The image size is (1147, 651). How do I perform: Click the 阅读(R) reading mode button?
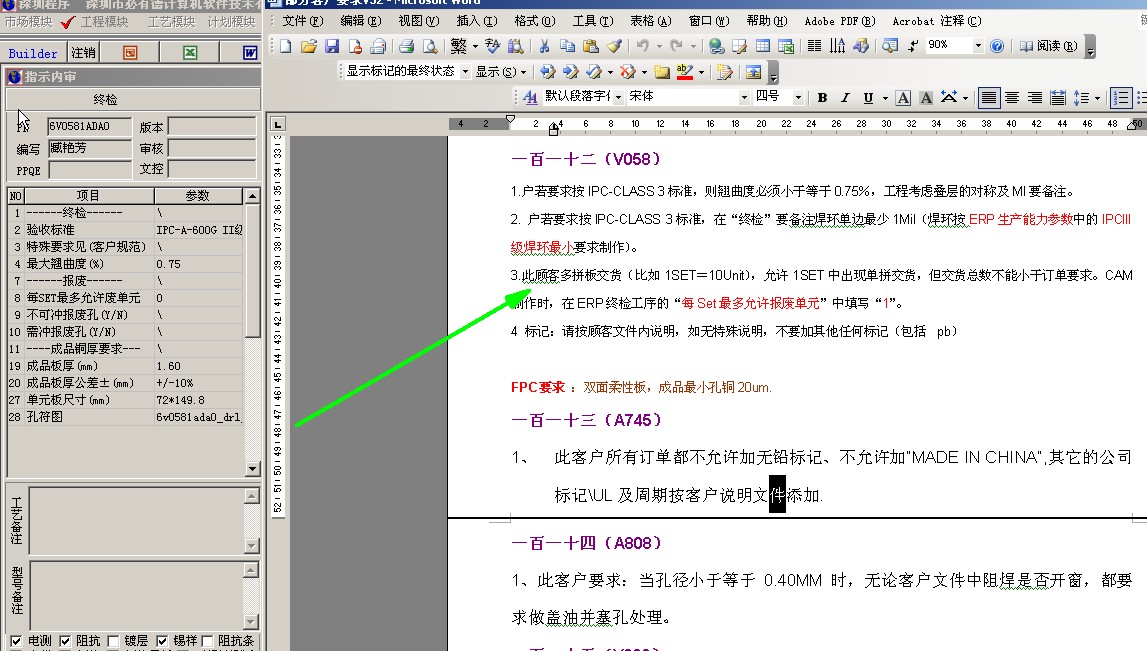pyautogui.click(x=1048, y=46)
